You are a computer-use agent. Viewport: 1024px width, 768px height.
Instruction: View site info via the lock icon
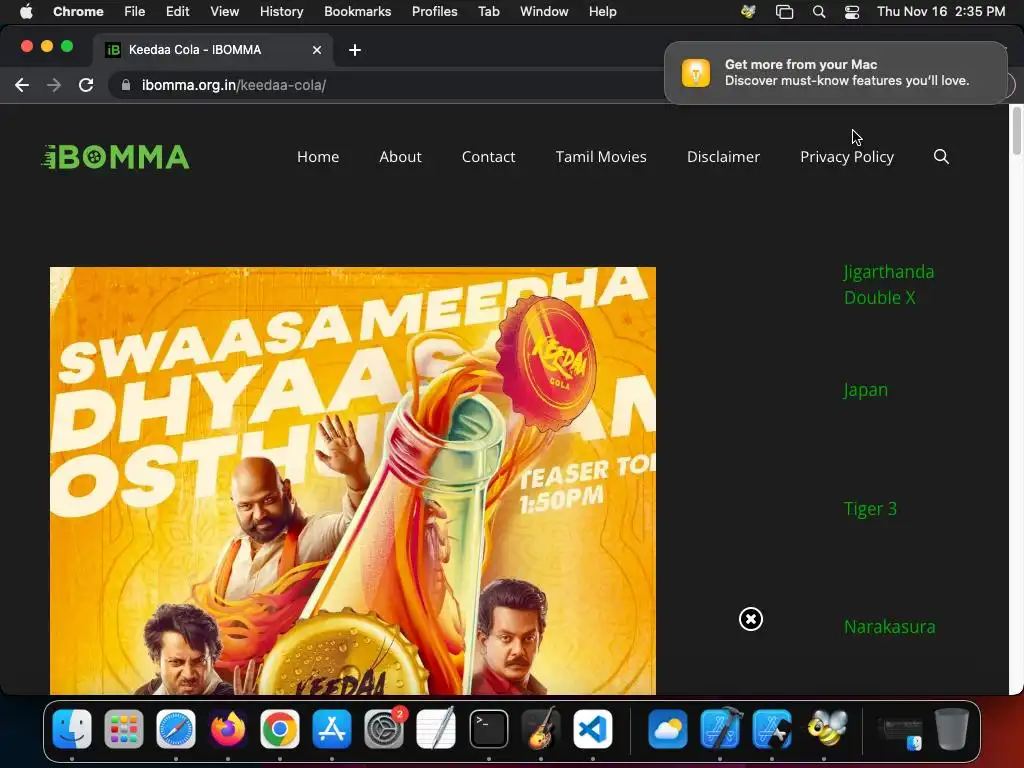coord(126,85)
